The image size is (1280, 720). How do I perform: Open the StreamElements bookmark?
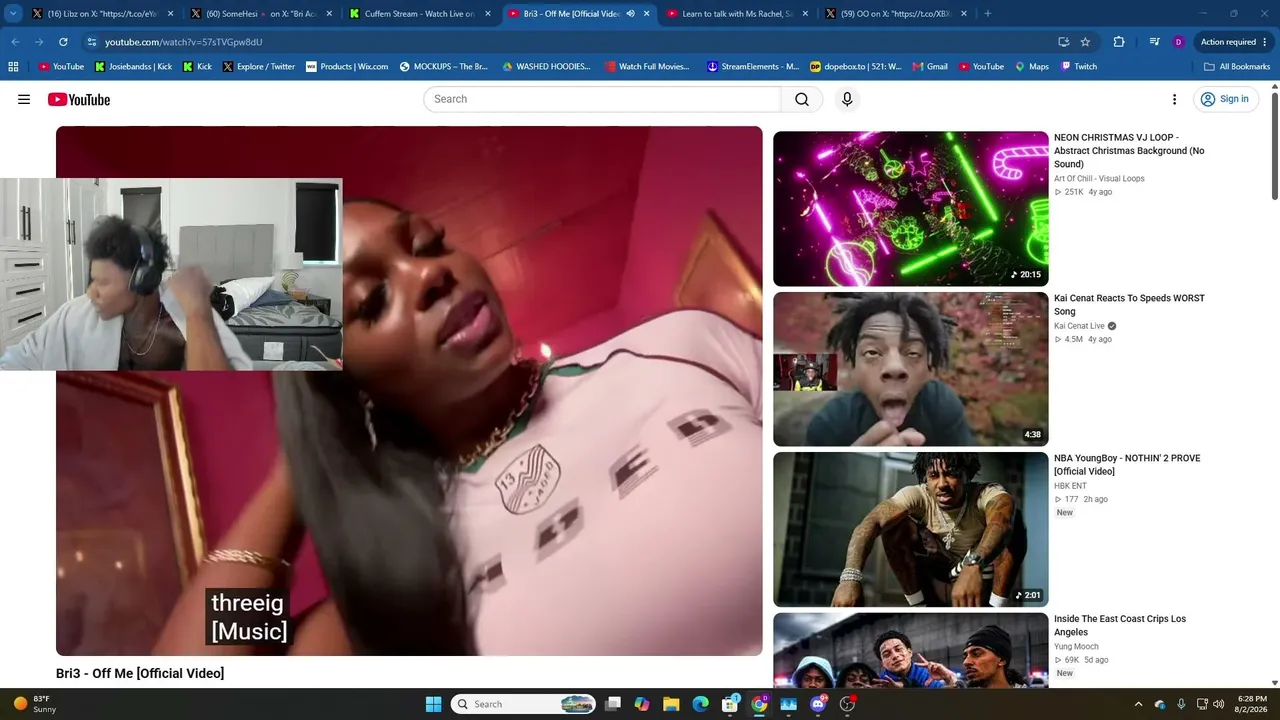pos(753,67)
